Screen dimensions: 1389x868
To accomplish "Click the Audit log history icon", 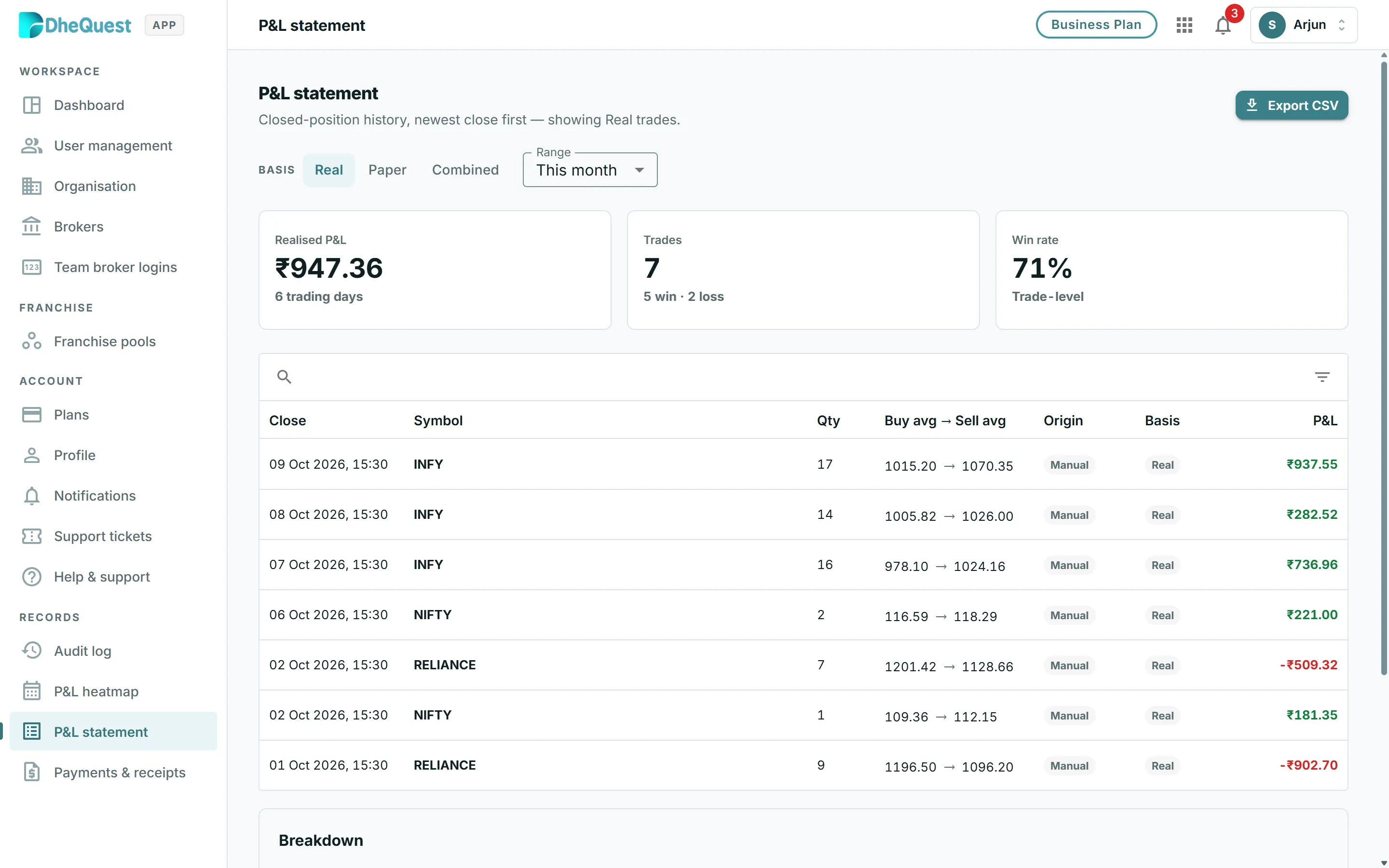I will [31, 651].
